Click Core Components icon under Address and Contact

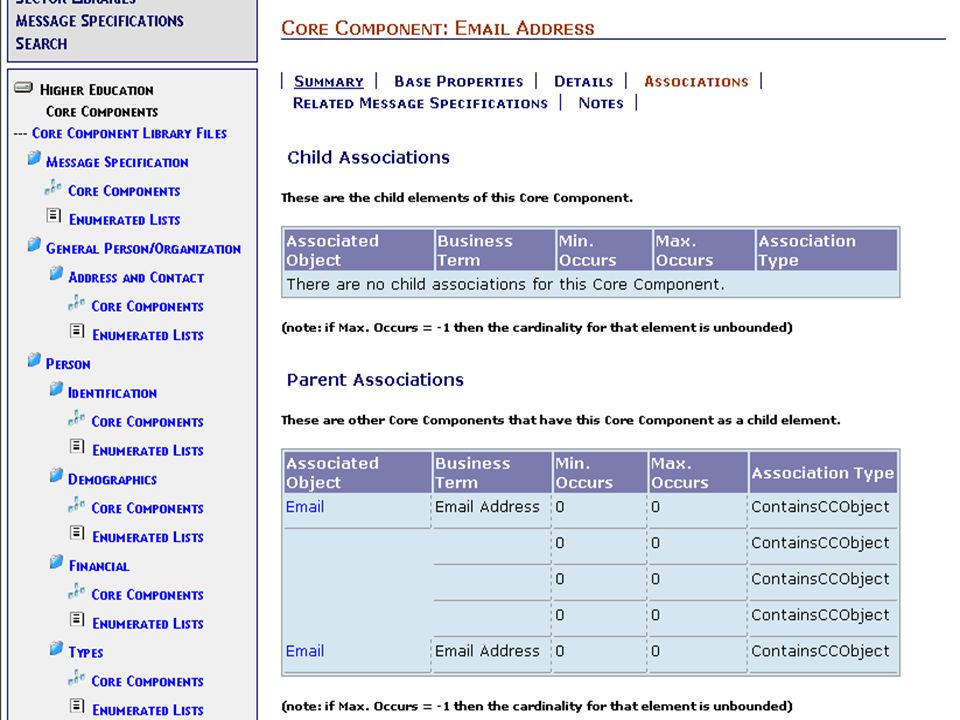tap(77, 302)
